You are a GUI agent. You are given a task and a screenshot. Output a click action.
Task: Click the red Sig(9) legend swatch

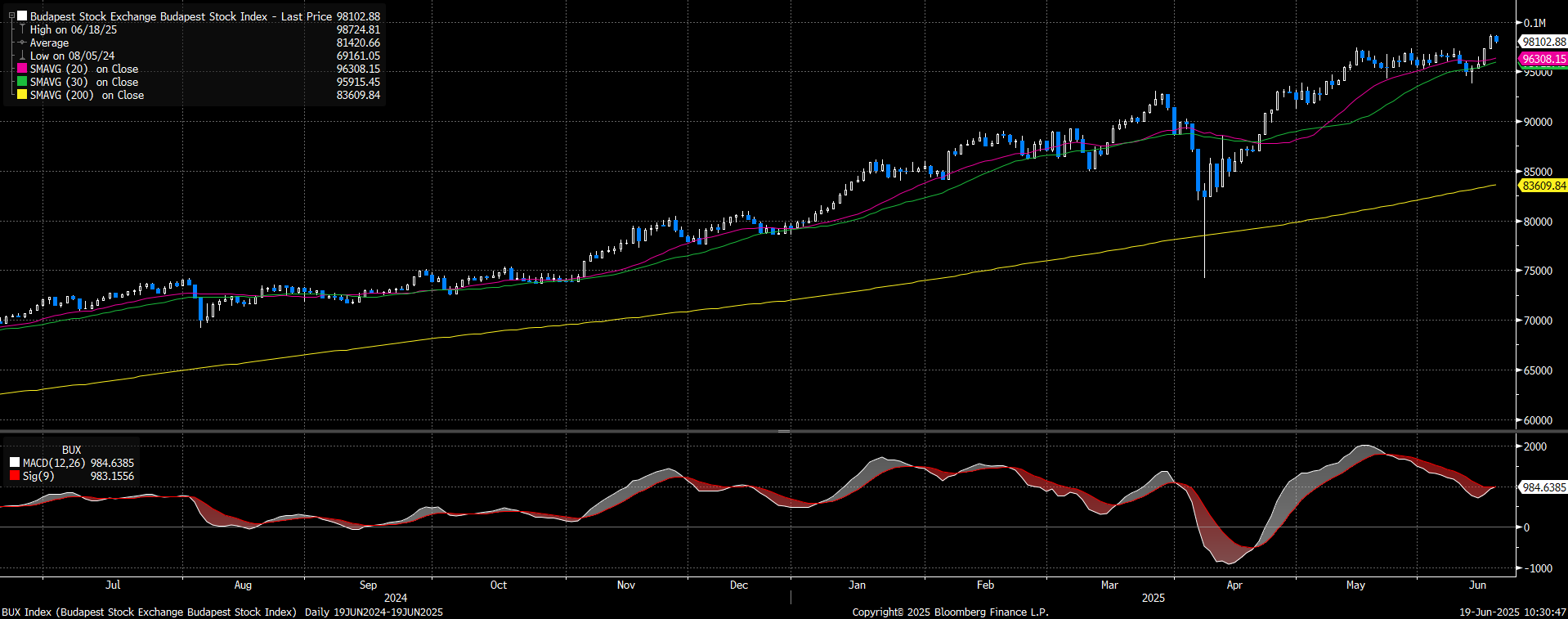click(x=15, y=476)
